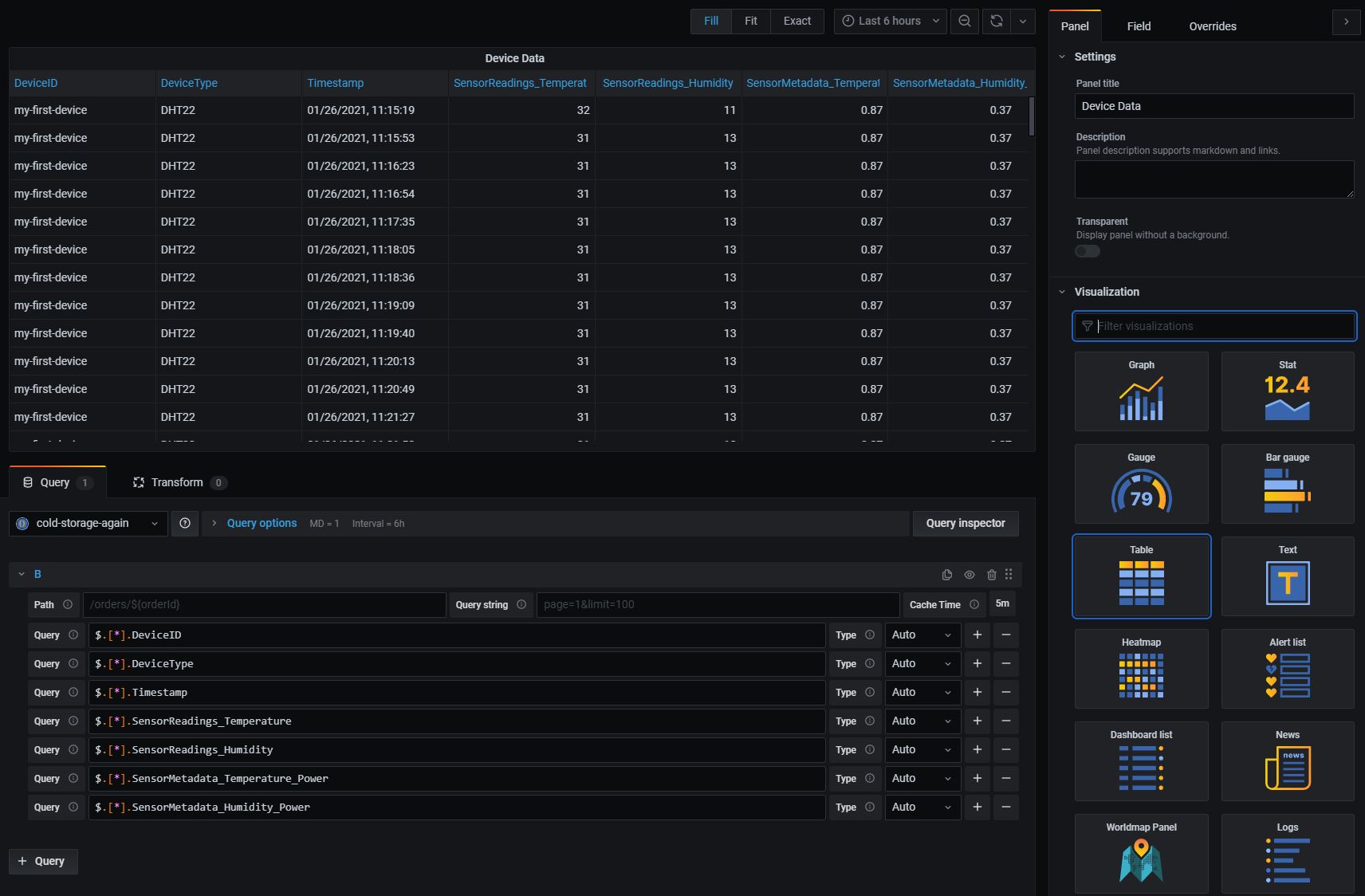The height and width of the screenshot is (896, 1365).
Task: Open the refresh interval dropdown arrow
Action: (x=1023, y=22)
